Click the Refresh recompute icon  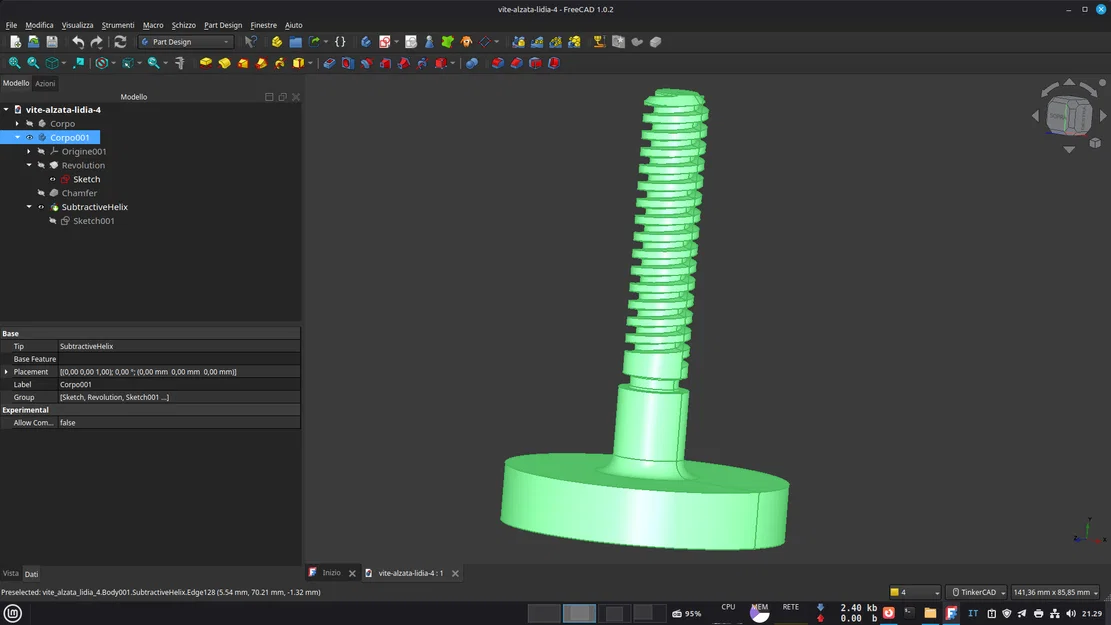(120, 42)
